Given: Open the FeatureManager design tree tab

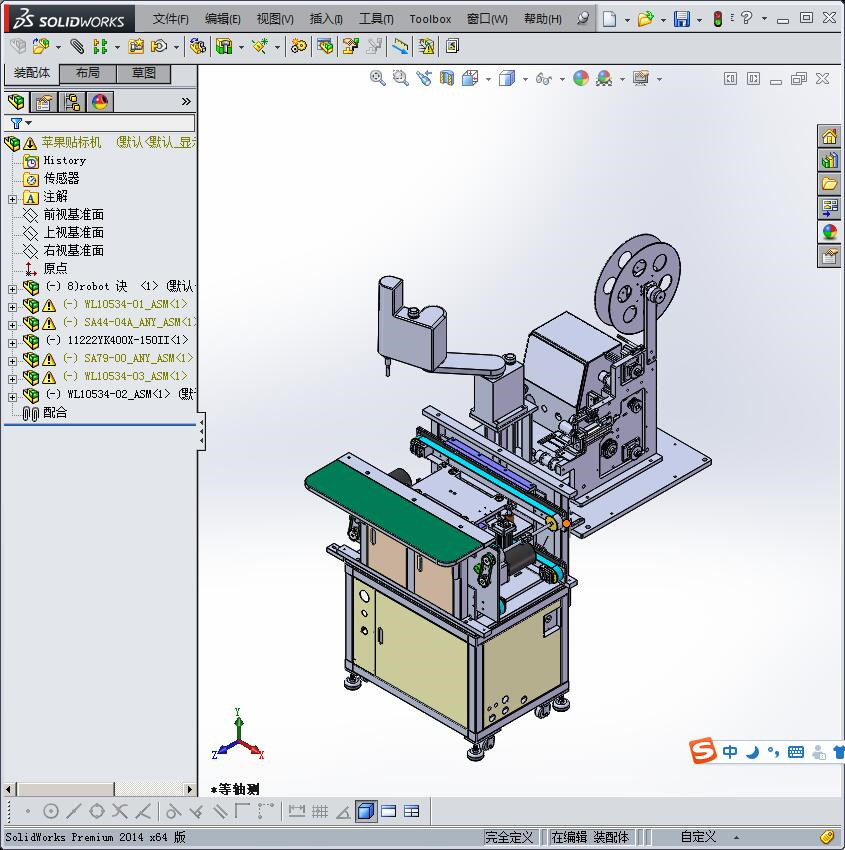Looking at the screenshot, I should [x=16, y=102].
